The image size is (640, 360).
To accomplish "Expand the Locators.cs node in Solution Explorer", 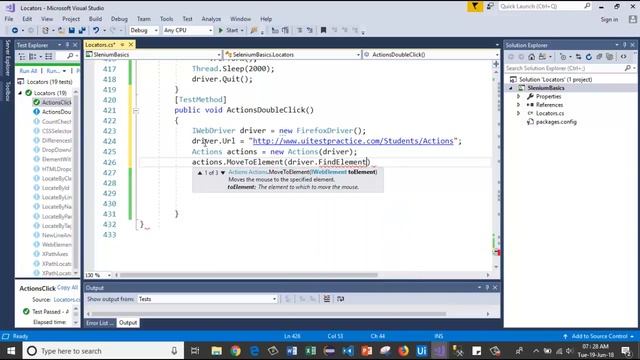I will (x=519, y=113).
